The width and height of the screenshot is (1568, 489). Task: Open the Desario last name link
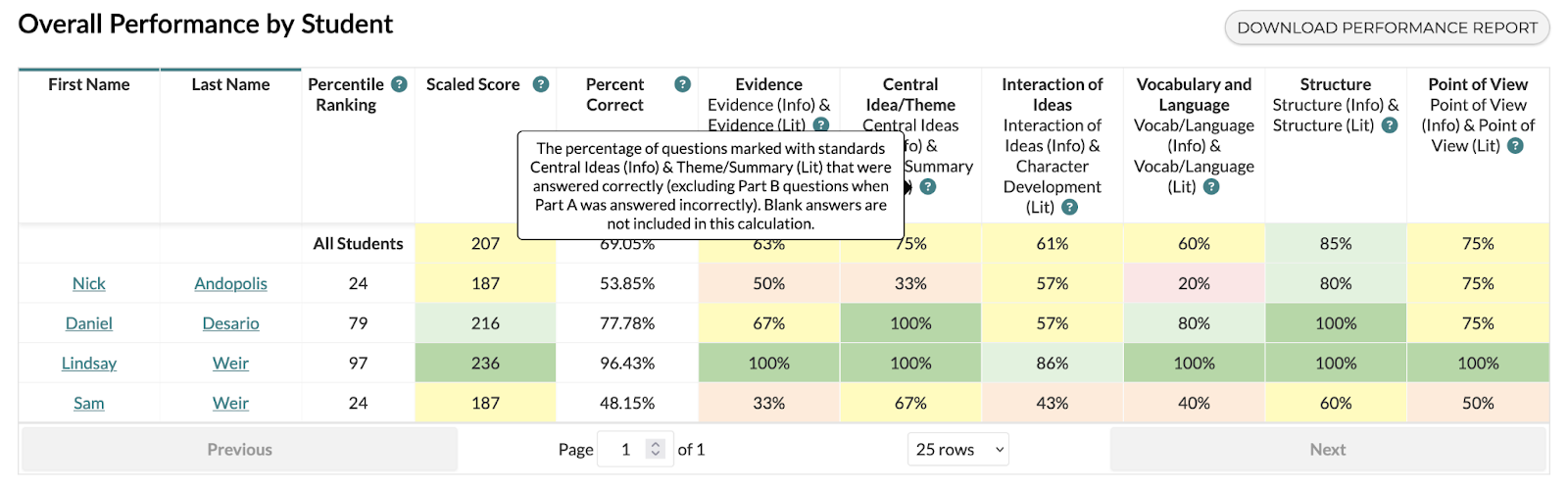[x=230, y=323]
